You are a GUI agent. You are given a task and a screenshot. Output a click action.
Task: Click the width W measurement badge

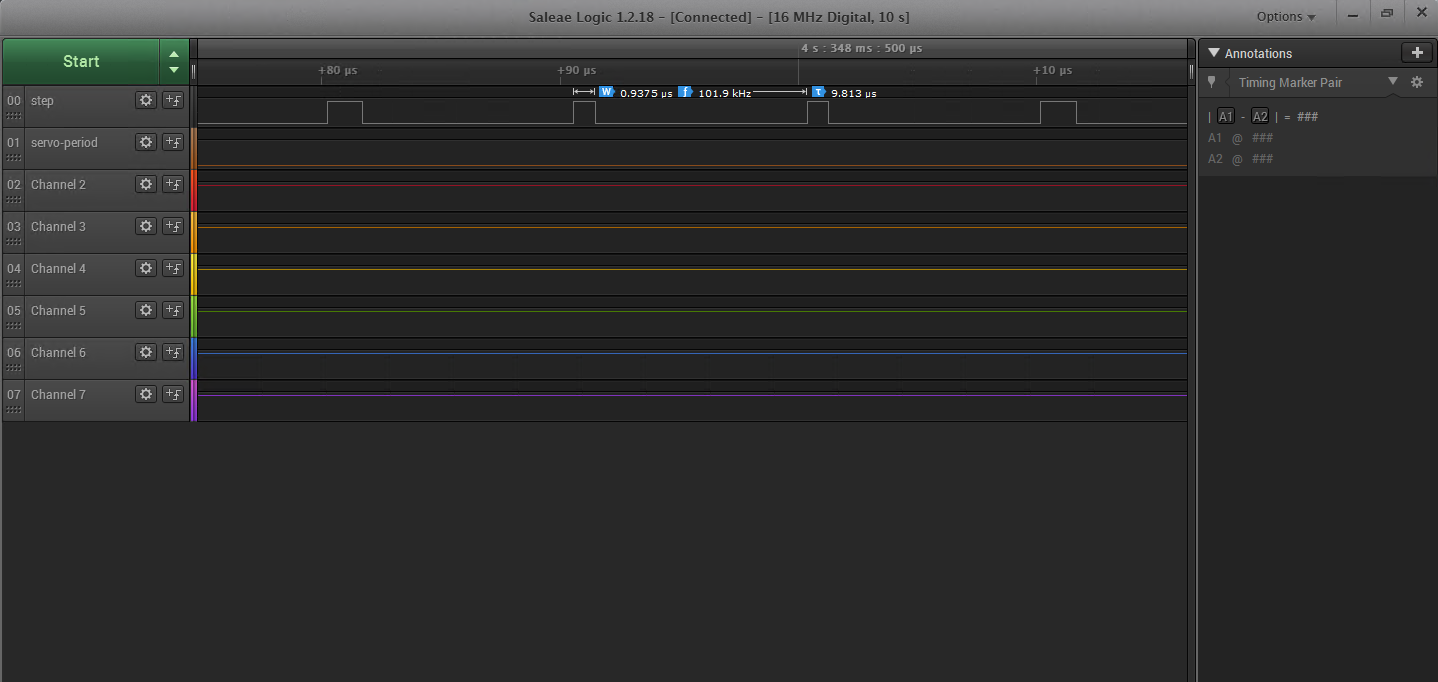pyautogui.click(x=606, y=92)
